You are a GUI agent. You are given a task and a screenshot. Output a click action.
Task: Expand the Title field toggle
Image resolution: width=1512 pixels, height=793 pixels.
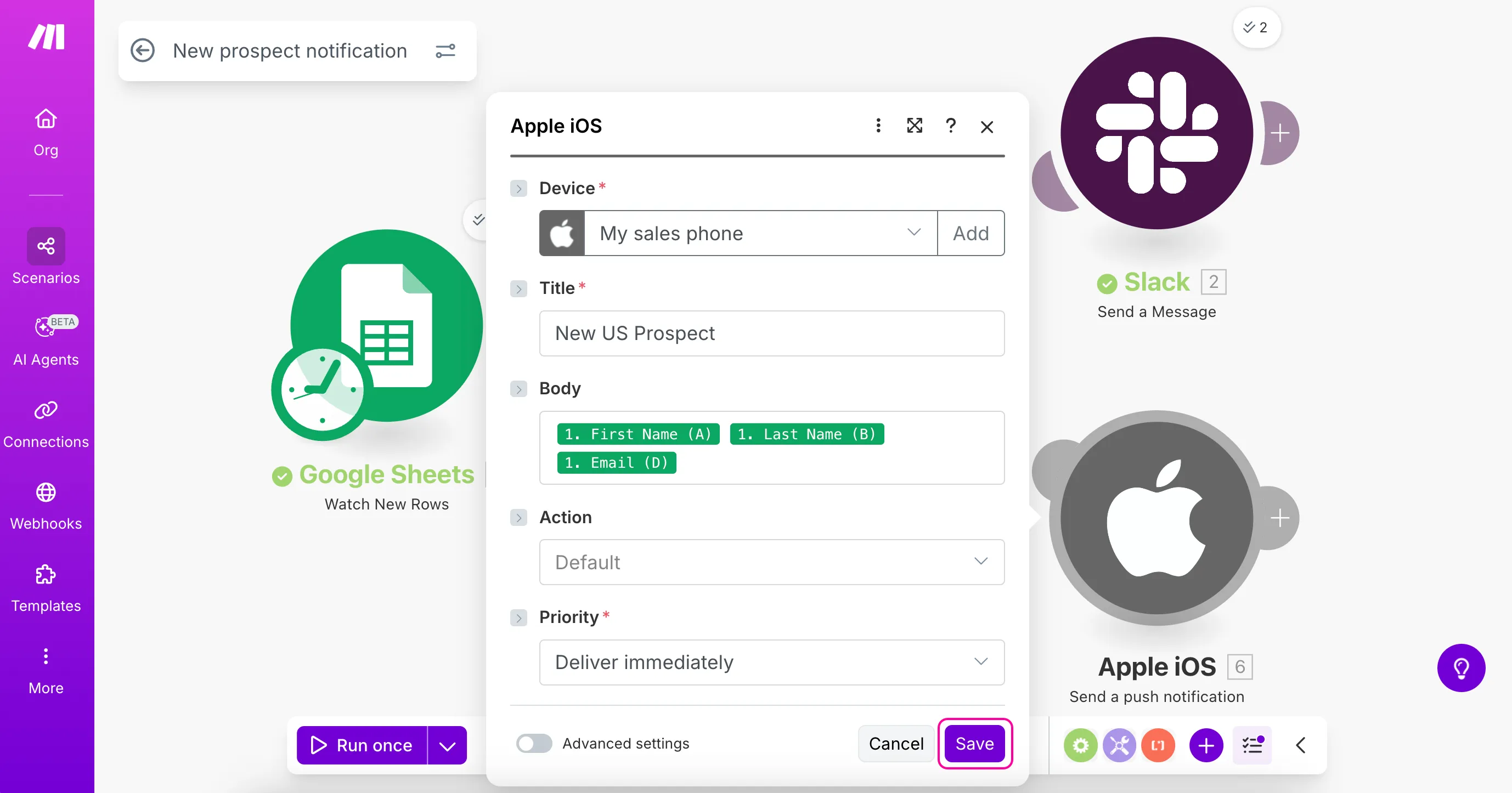[x=518, y=288]
